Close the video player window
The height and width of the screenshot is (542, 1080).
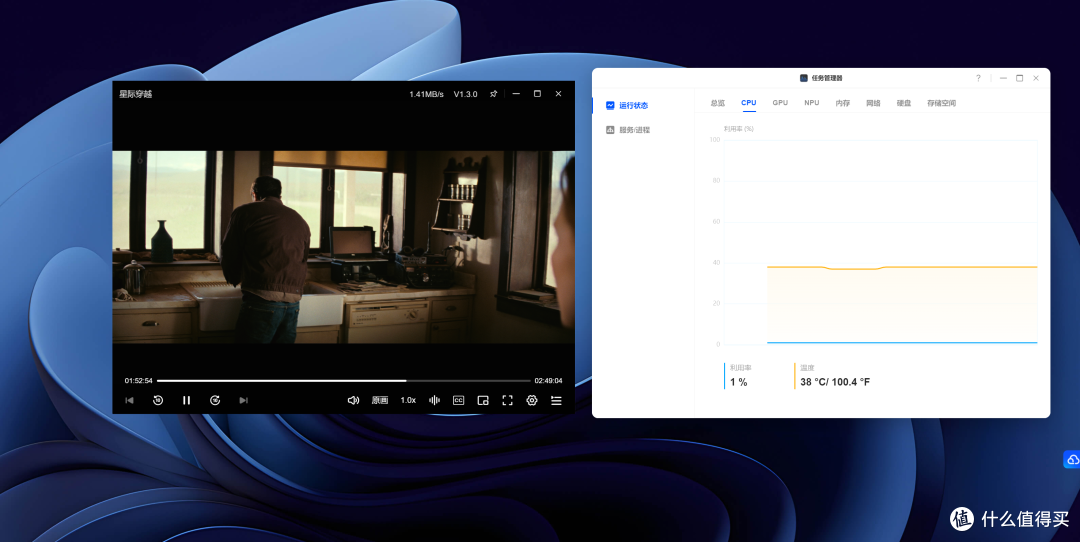559,94
